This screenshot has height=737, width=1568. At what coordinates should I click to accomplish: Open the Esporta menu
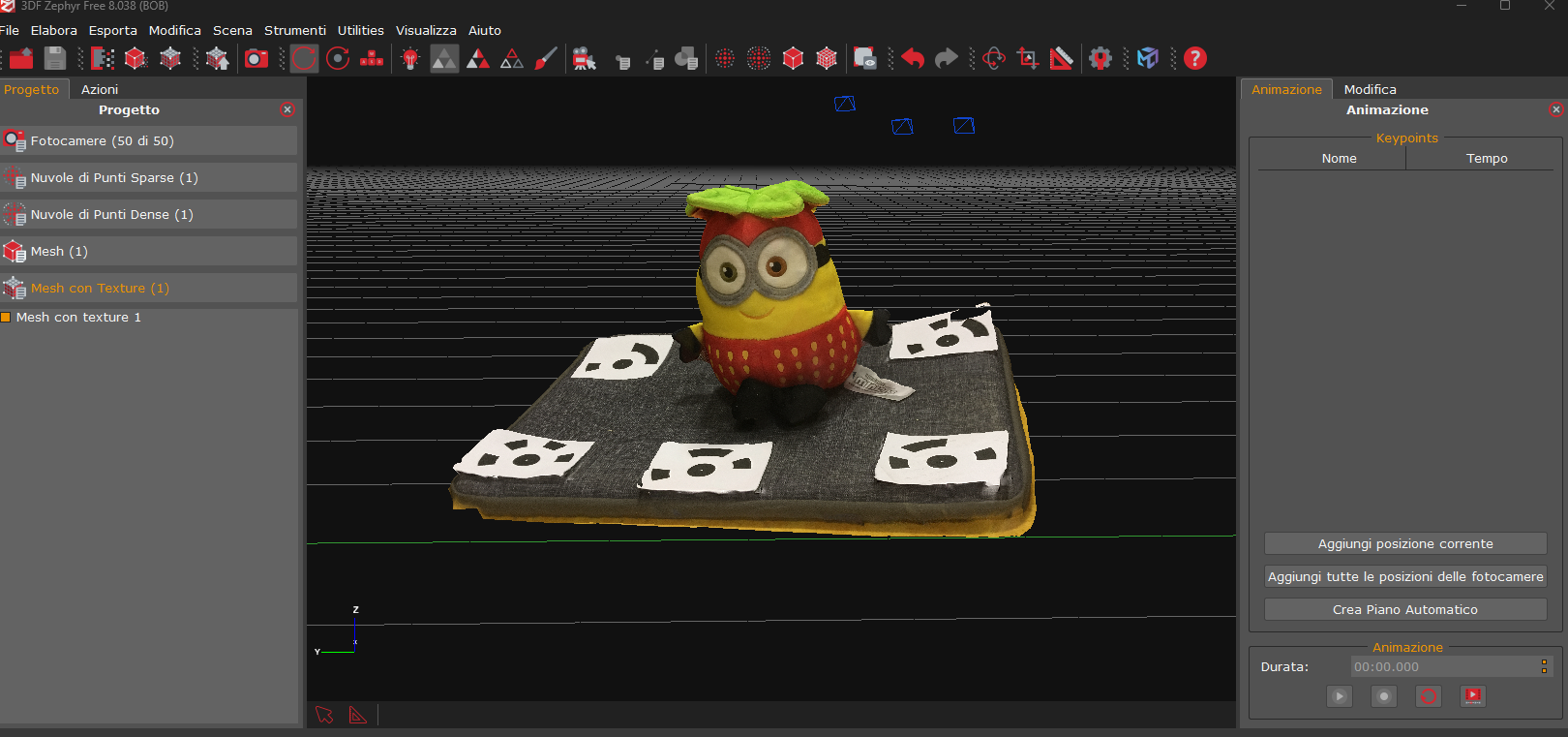point(112,30)
